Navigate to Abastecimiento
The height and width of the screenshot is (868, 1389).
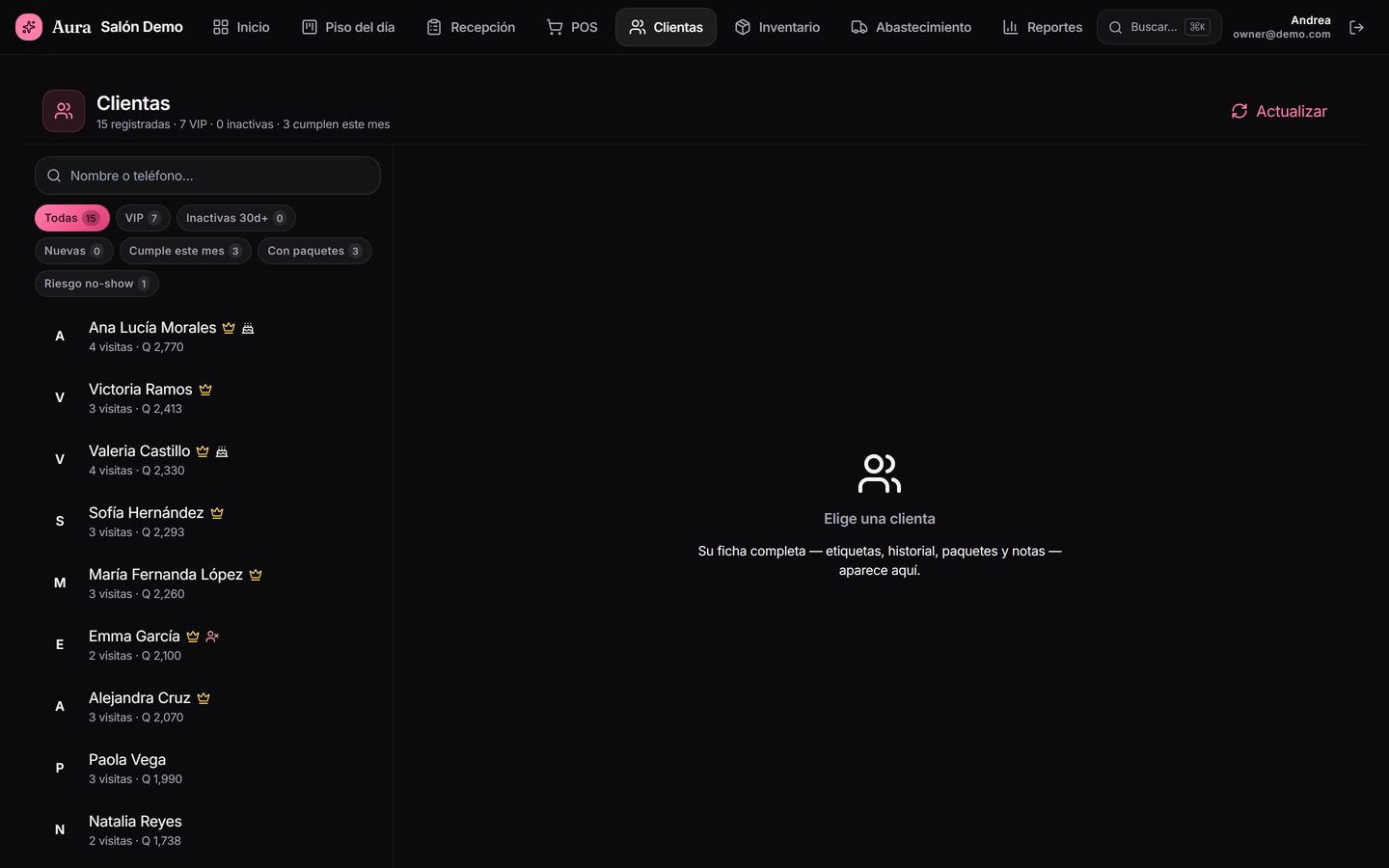point(912,27)
